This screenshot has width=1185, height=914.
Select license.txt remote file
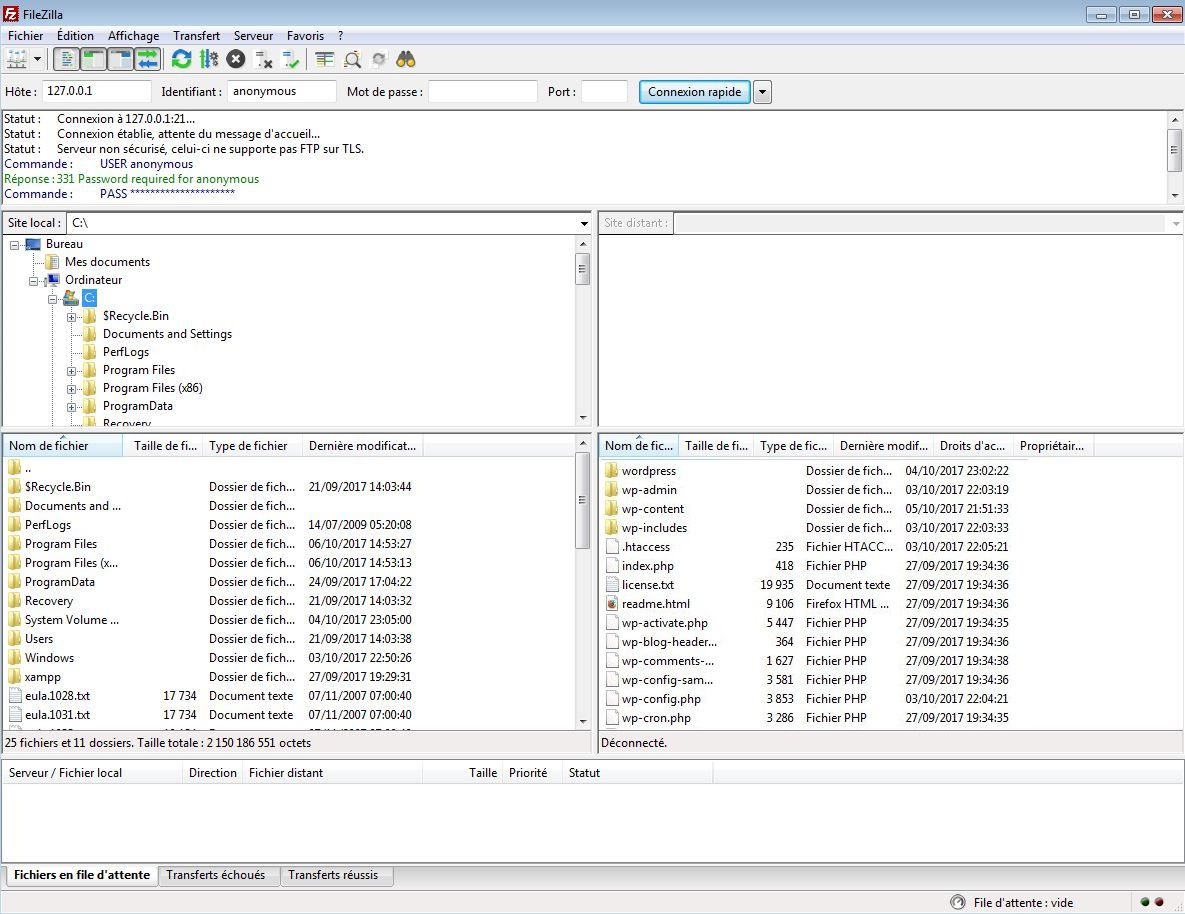[648, 585]
